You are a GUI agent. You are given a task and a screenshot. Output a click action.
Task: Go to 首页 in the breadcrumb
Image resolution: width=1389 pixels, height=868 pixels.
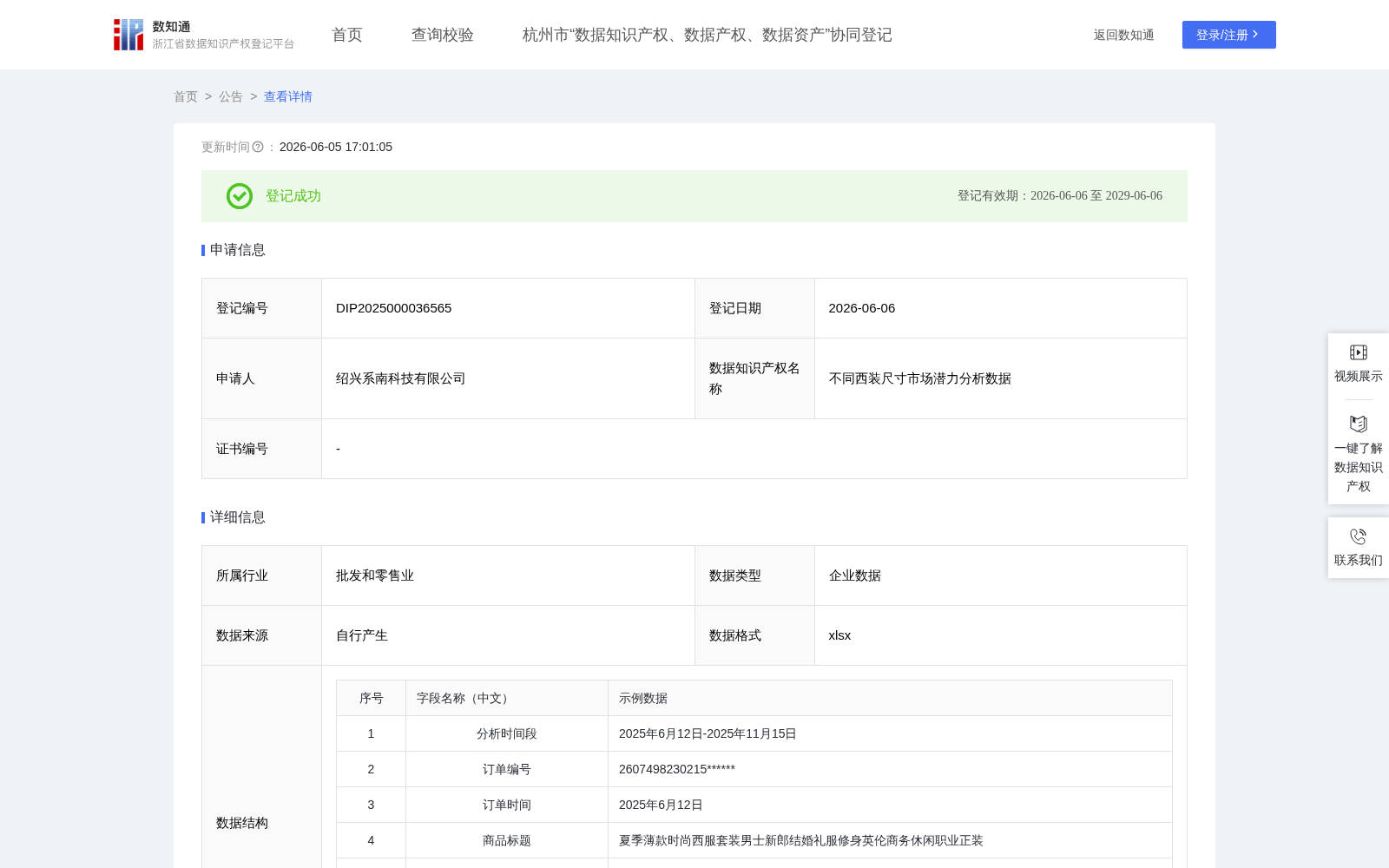(186, 96)
